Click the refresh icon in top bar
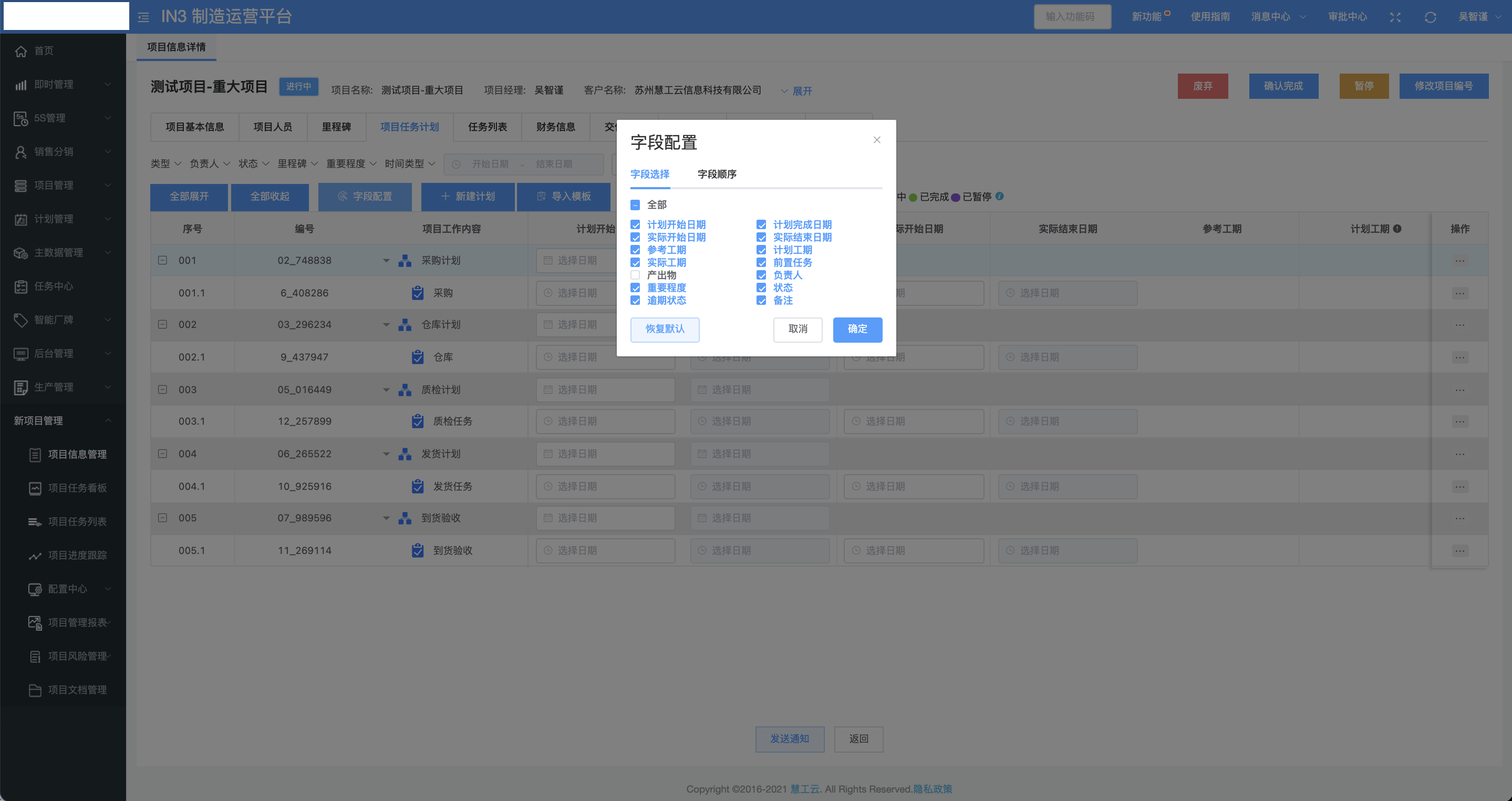 coord(1431,17)
